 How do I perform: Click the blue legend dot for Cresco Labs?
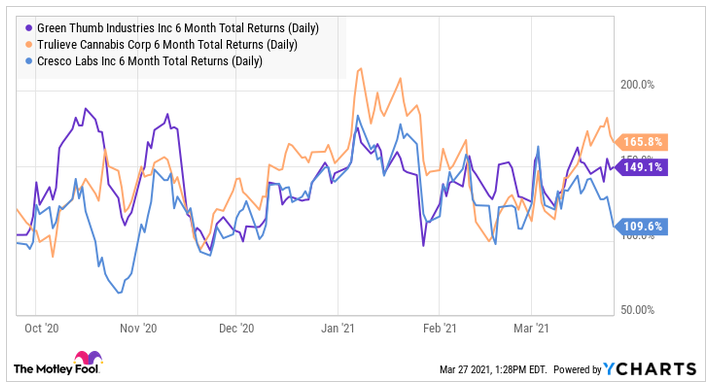point(29,61)
